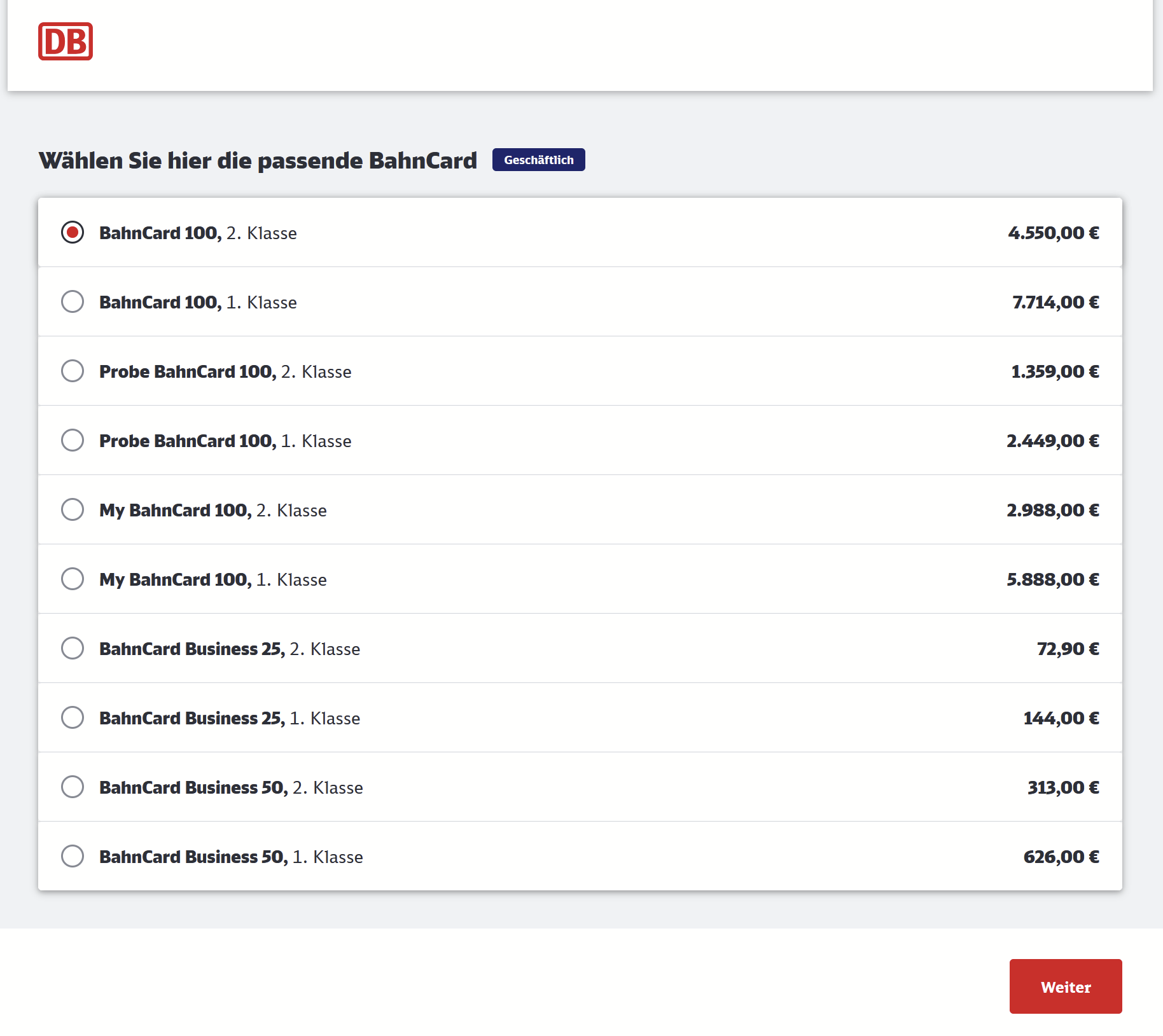Click the price 5.888,00 €

pyautogui.click(x=1053, y=579)
